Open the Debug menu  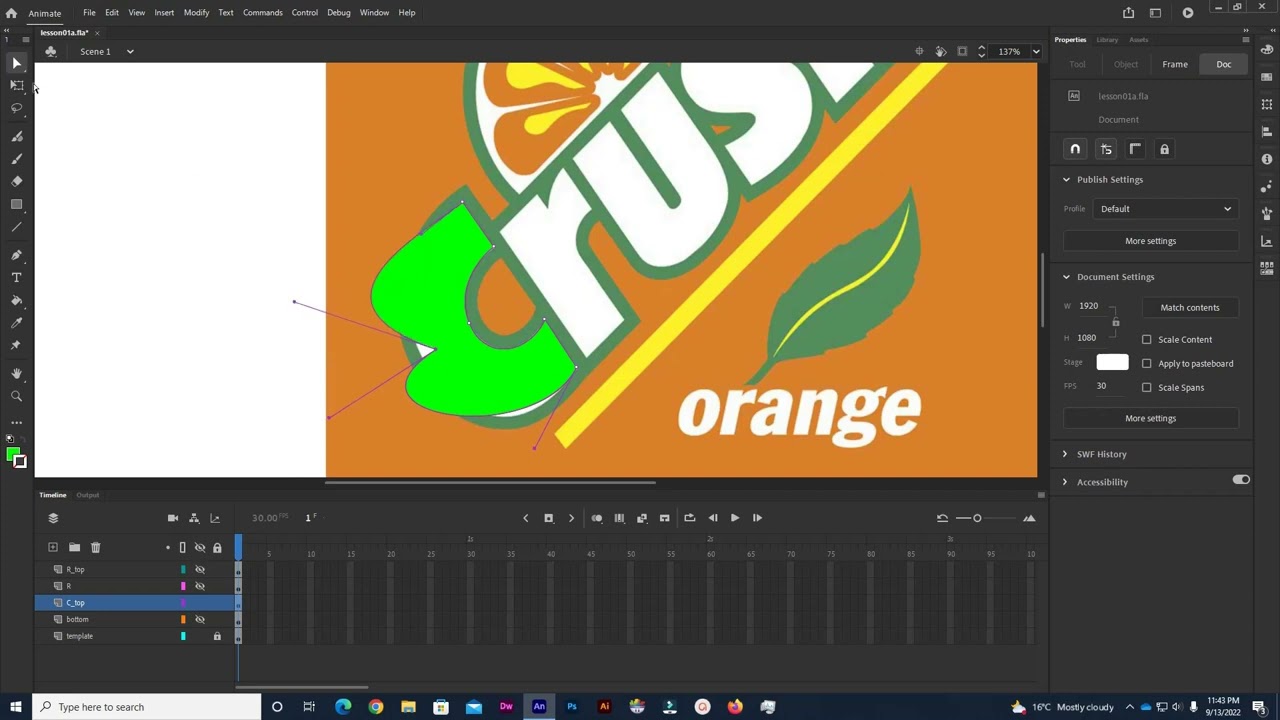coord(338,12)
